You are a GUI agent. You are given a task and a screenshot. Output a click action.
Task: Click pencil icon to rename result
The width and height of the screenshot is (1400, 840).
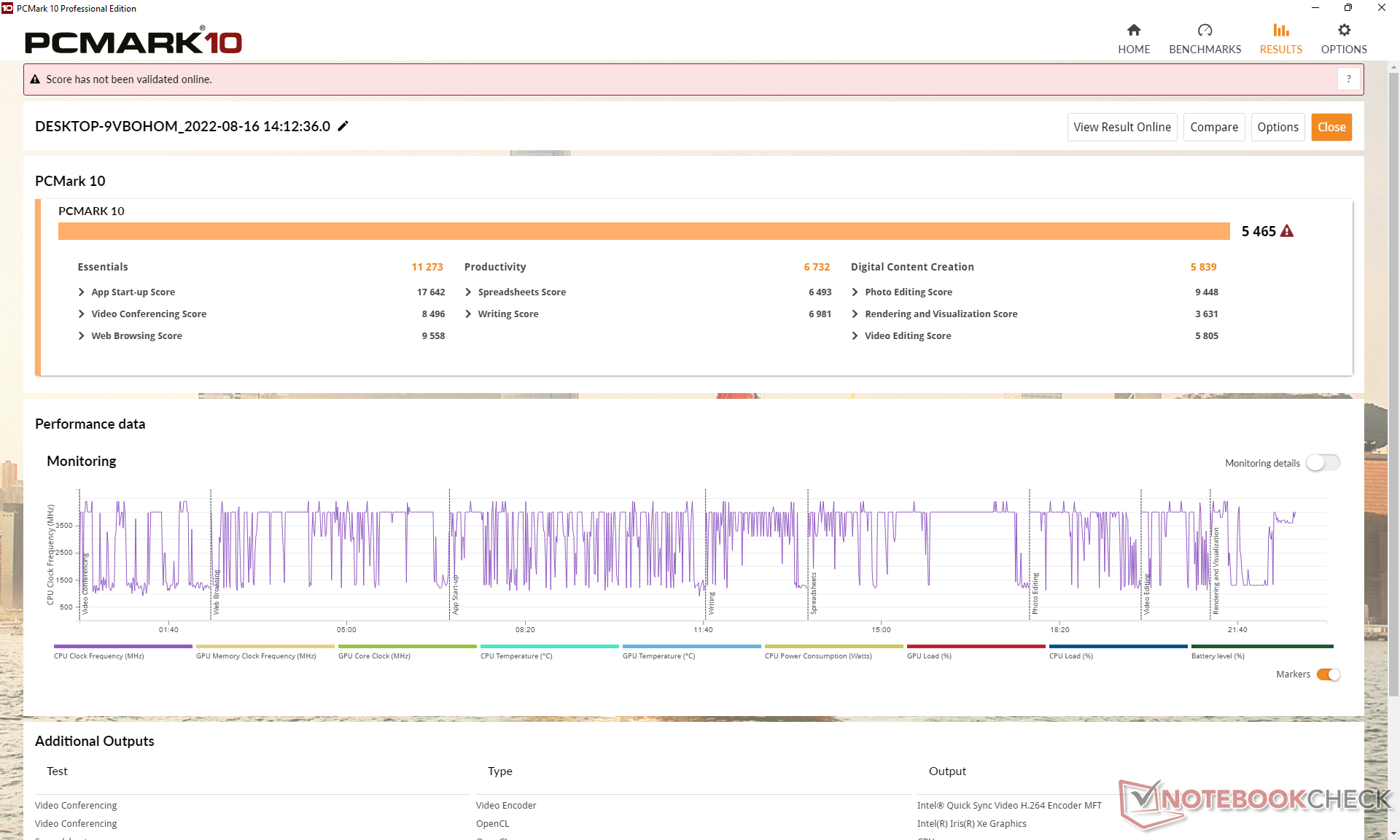tap(343, 126)
